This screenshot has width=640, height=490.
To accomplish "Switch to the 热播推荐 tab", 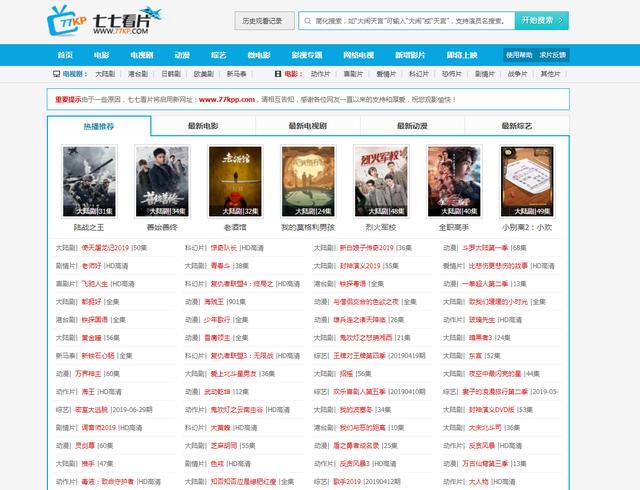I will click(x=99, y=126).
